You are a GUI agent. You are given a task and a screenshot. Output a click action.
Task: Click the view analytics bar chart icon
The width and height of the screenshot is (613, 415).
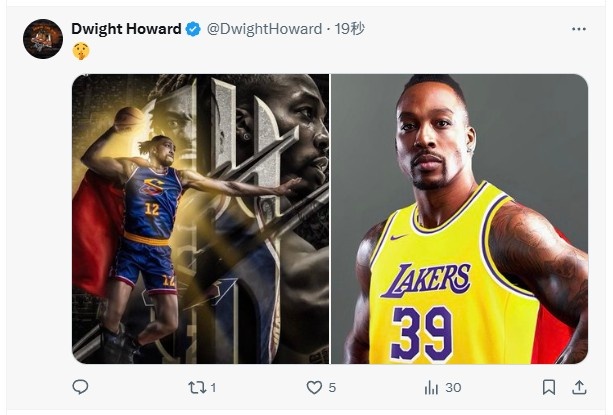(432, 387)
